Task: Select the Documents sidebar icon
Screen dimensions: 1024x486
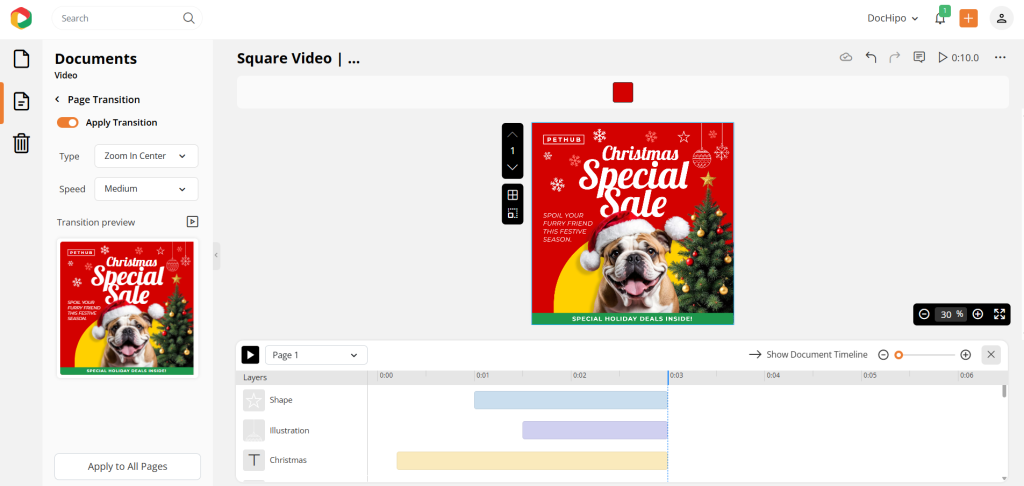Action: click(x=22, y=101)
